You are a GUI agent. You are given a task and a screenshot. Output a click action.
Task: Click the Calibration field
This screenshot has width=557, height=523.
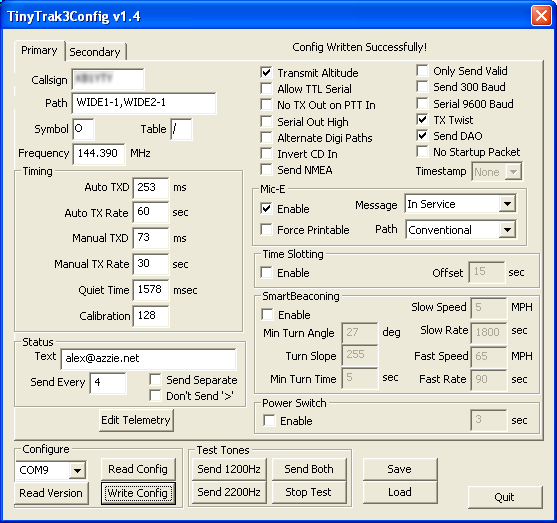pyautogui.click(x=151, y=316)
